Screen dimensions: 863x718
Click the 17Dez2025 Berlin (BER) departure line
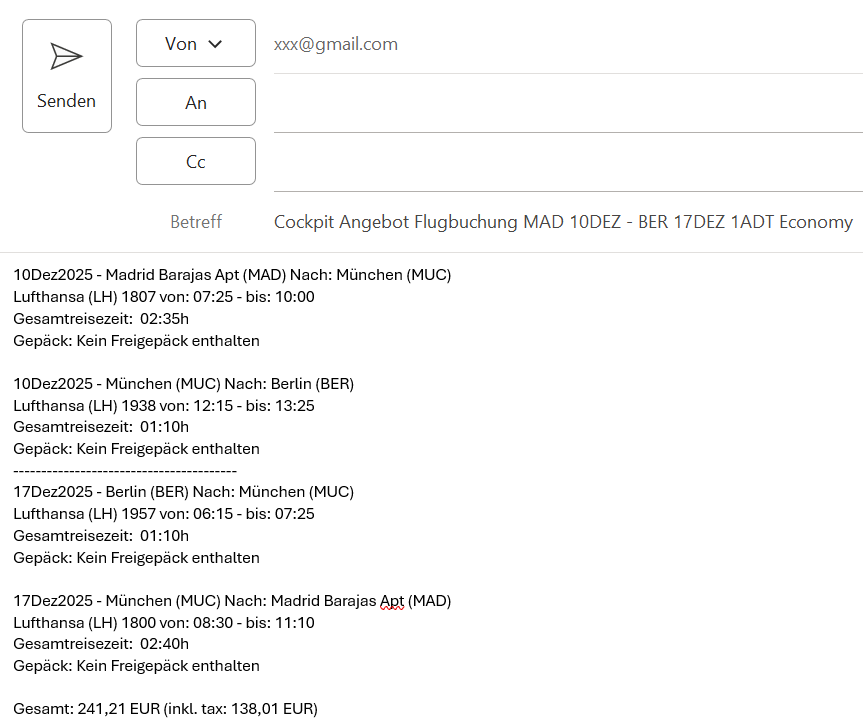[183, 492]
